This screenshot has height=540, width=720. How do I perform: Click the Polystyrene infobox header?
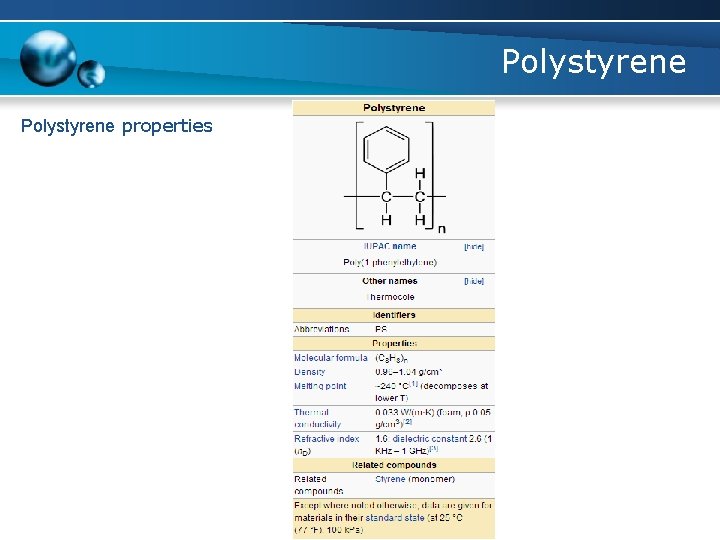[x=394, y=108]
